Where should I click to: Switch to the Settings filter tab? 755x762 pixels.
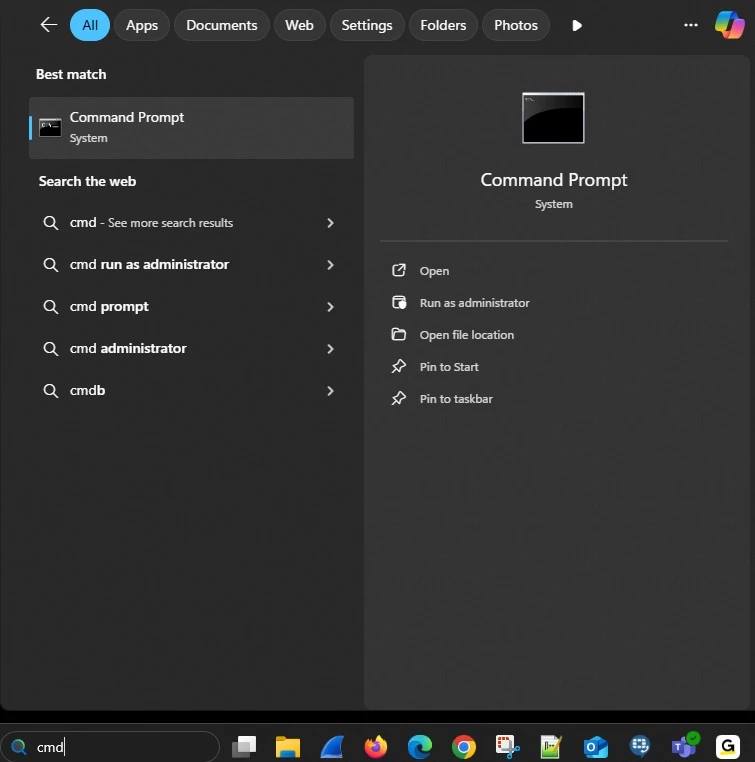pyautogui.click(x=367, y=25)
